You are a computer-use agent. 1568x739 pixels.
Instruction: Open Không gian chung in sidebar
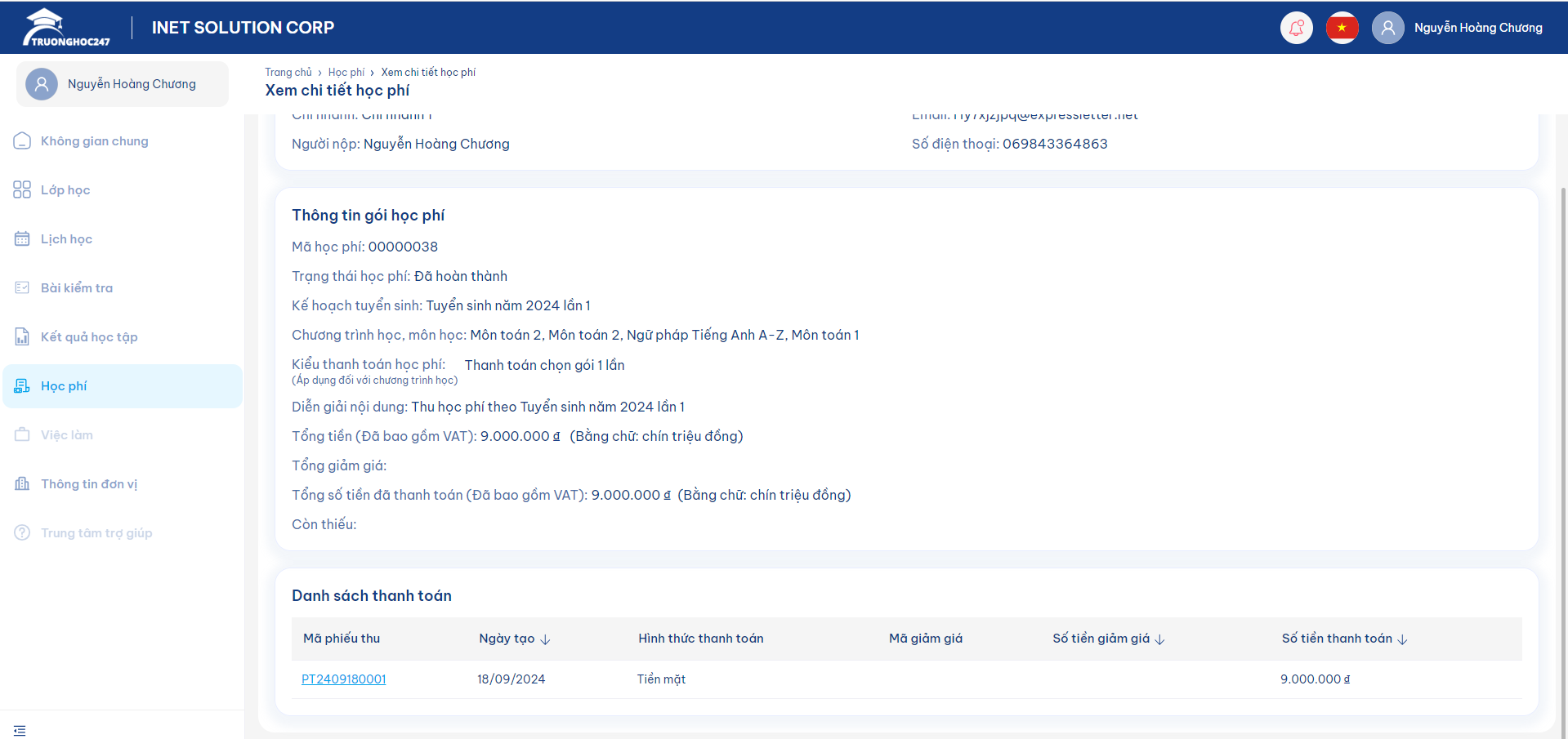pyautogui.click(x=94, y=141)
